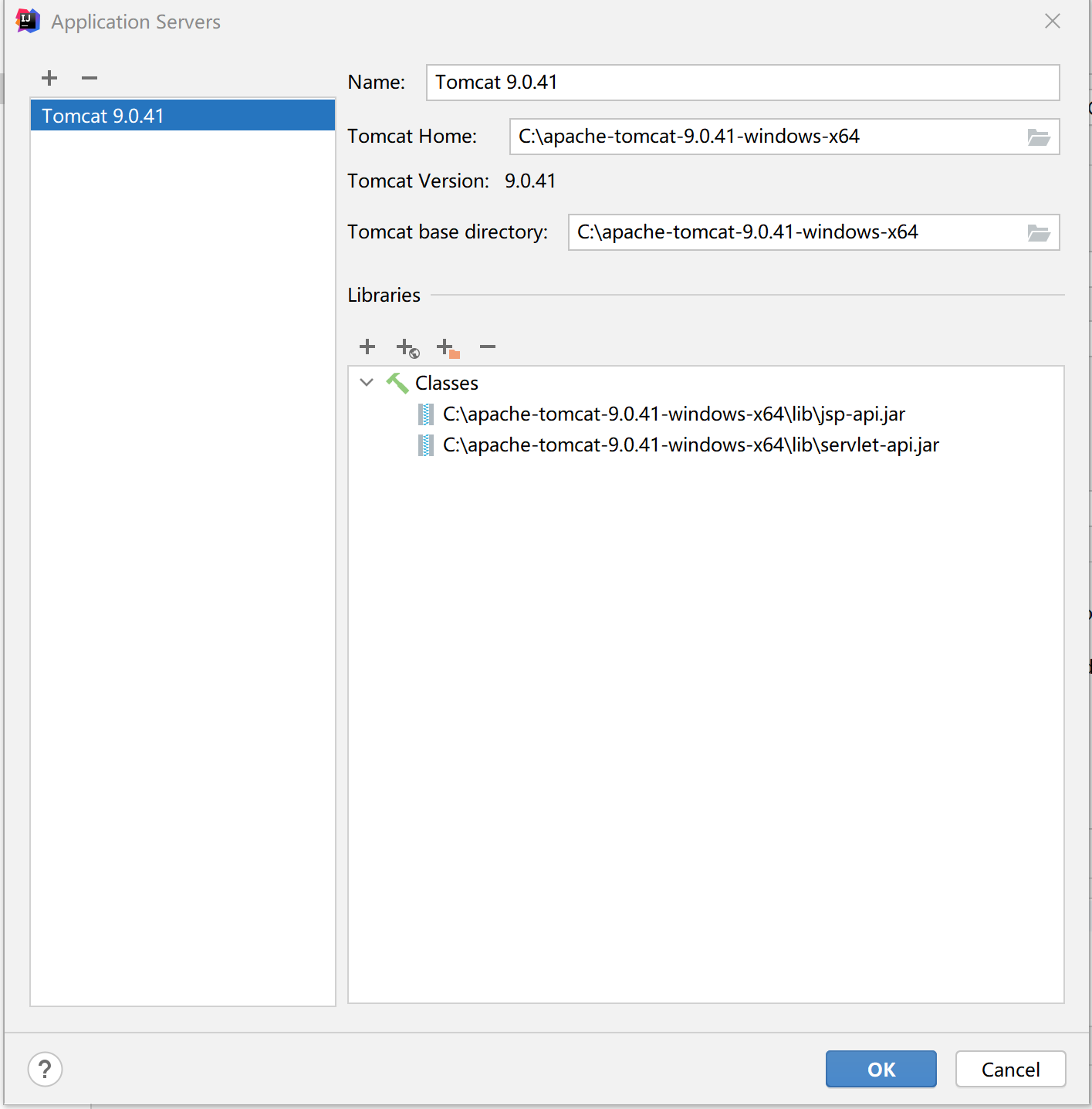1092x1109 pixels.
Task: Open help with question mark button
Action: coord(45,1070)
